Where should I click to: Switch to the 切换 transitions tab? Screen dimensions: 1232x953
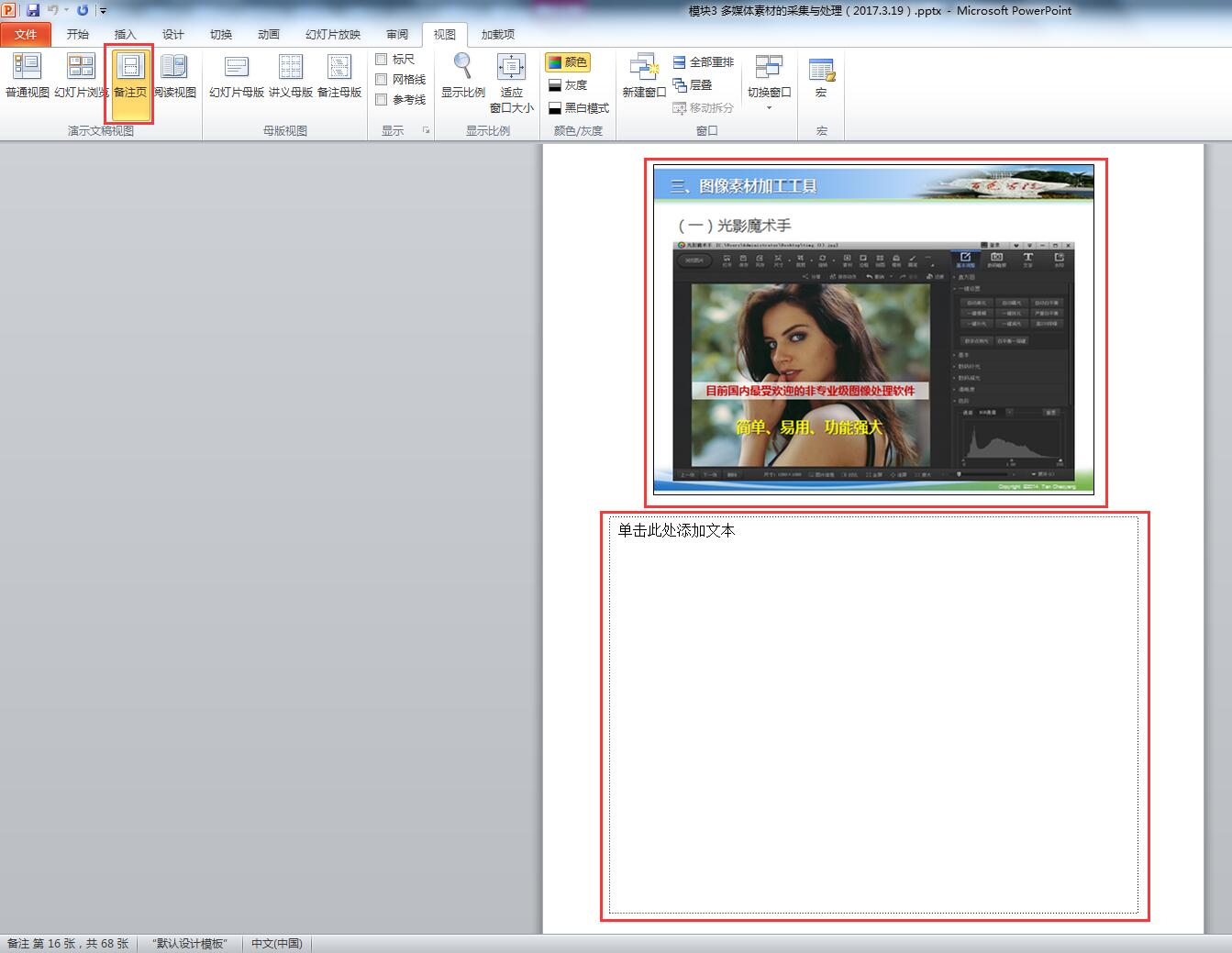pyautogui.click(x=221, y=34)
